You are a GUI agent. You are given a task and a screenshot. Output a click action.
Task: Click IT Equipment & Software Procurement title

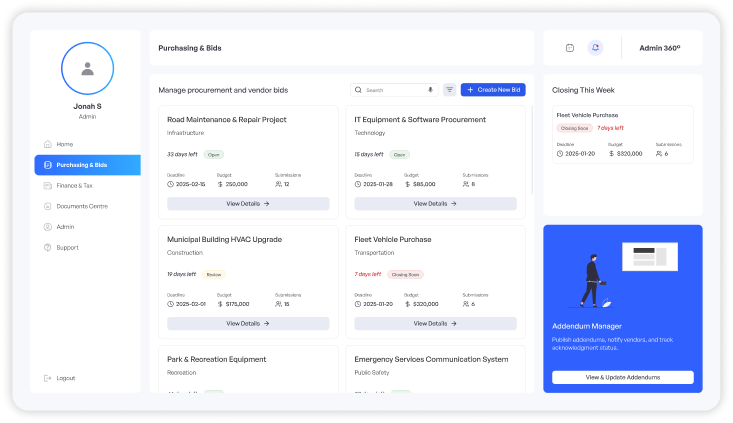pyautogui.click(x=420, y=120)
